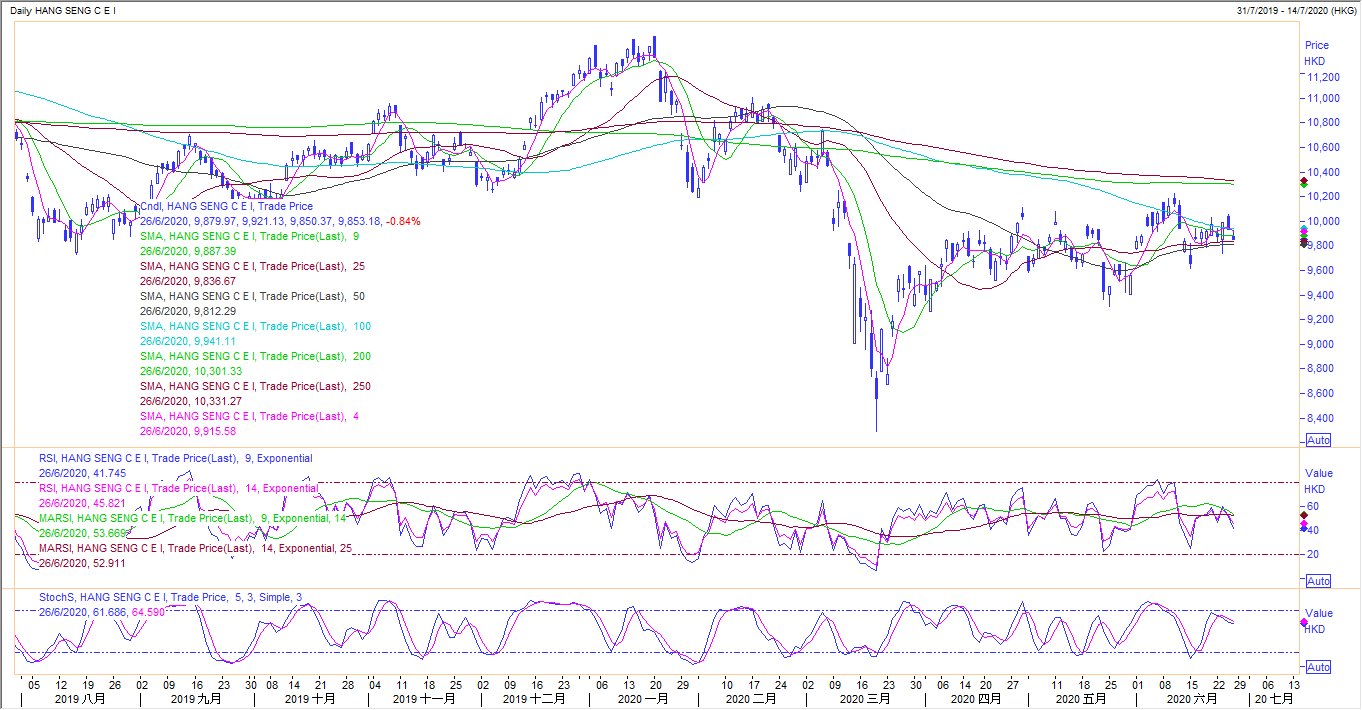The image size is (1362, 710).
Task: Click the '2019 十月' month label
Action: pos(310,699)
